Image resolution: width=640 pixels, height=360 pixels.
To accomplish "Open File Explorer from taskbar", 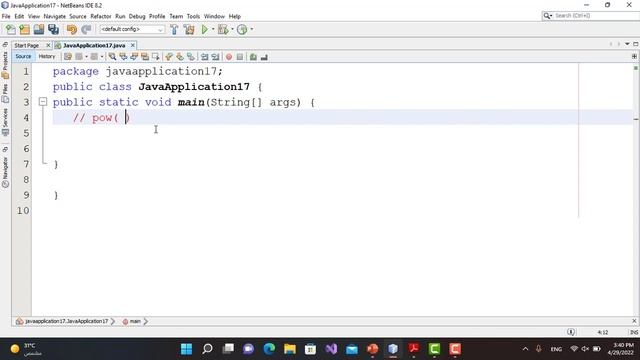I will (290, 349).
